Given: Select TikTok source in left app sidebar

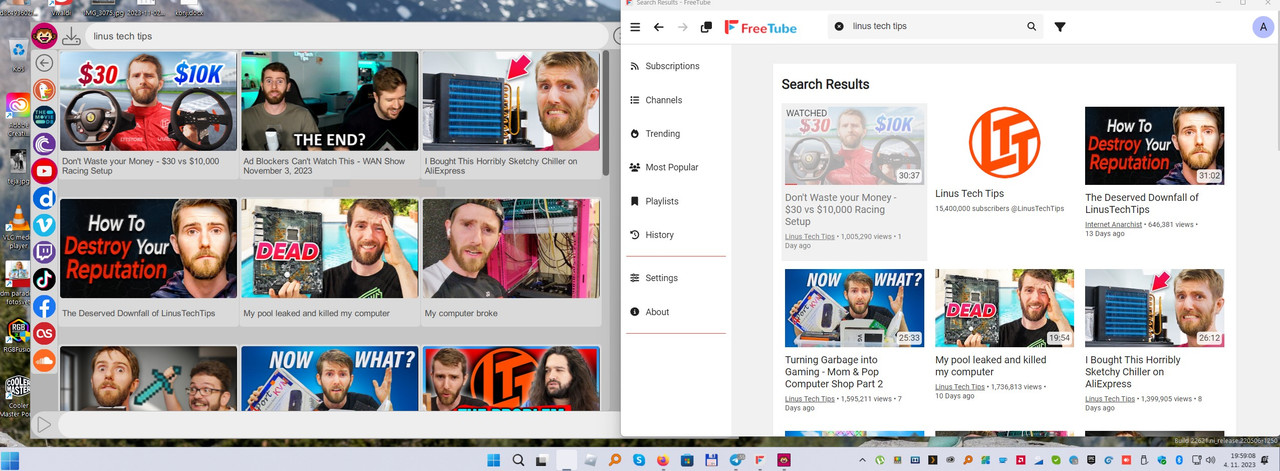Looking at the screenshot, I should pyautogui.click(x=44, y=279).
